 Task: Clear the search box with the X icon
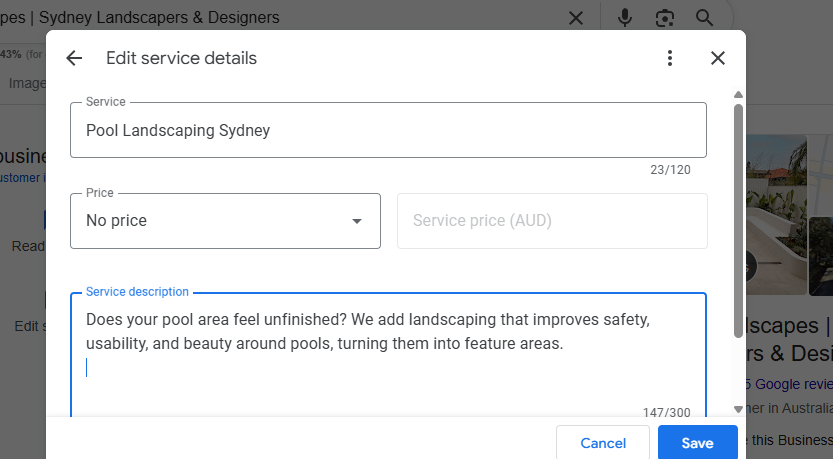576,18
